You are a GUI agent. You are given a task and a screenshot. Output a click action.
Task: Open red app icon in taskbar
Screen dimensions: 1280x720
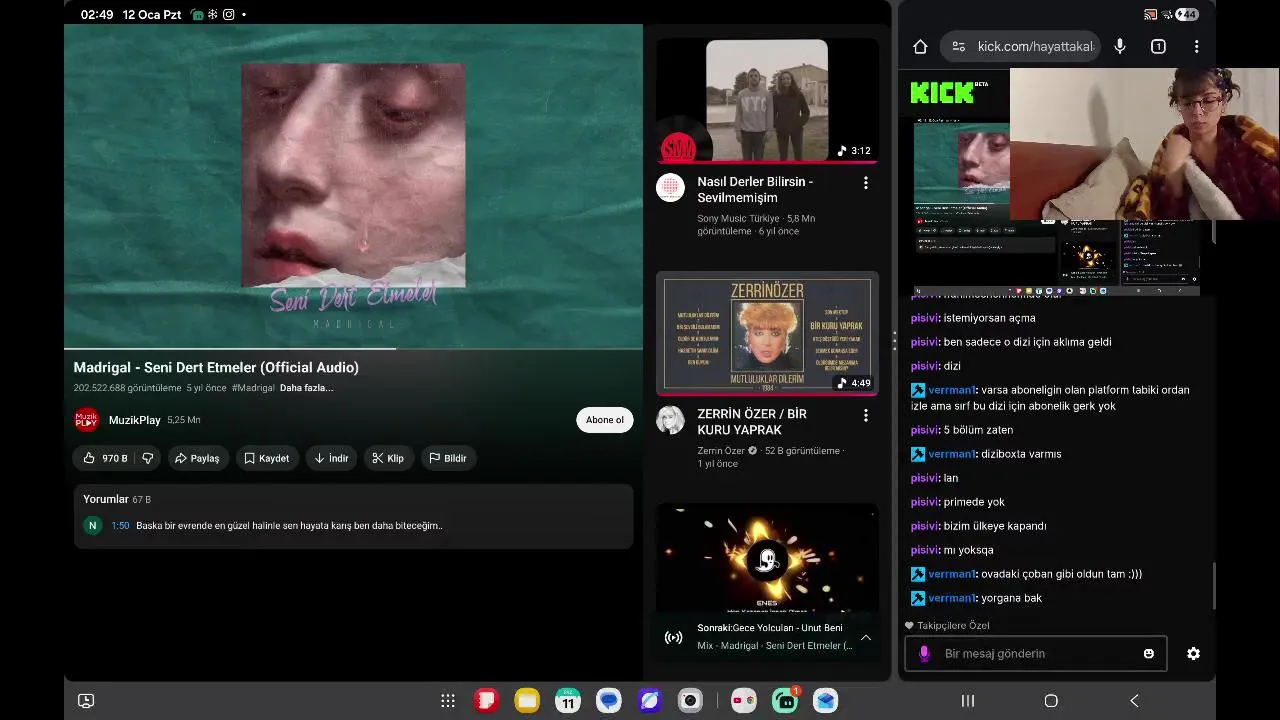point(486,701)
